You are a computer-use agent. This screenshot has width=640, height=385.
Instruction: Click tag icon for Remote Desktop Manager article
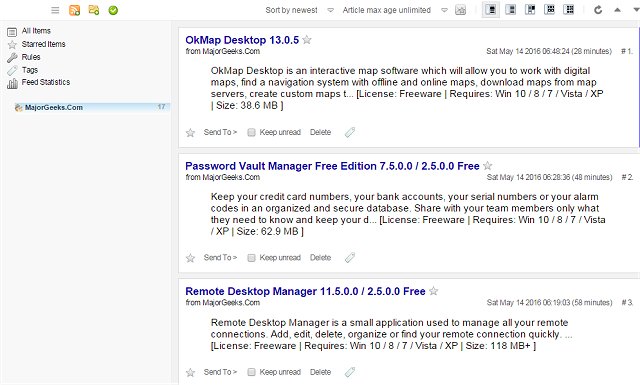click(x=350, y=372)
